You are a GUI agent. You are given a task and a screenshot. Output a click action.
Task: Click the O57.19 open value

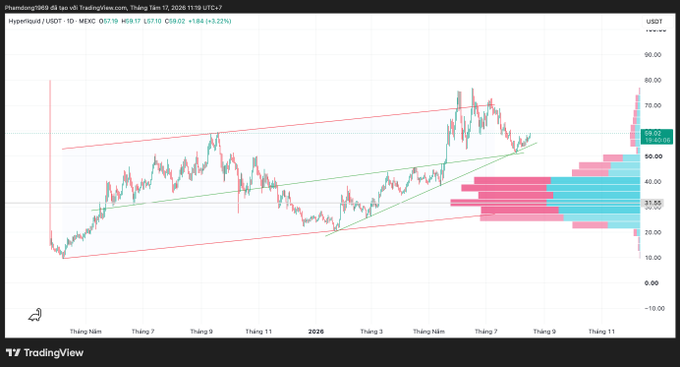point(108,21)
